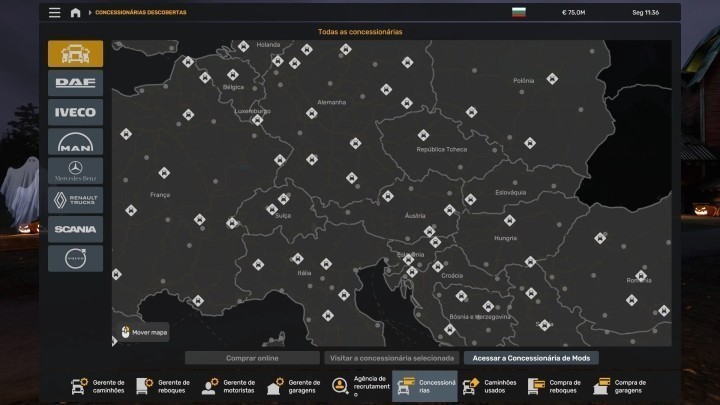This screenshot has width=720, height=405.
Task: Select dealer marker above República Tcheca label
Action: (x=423, y=135)
